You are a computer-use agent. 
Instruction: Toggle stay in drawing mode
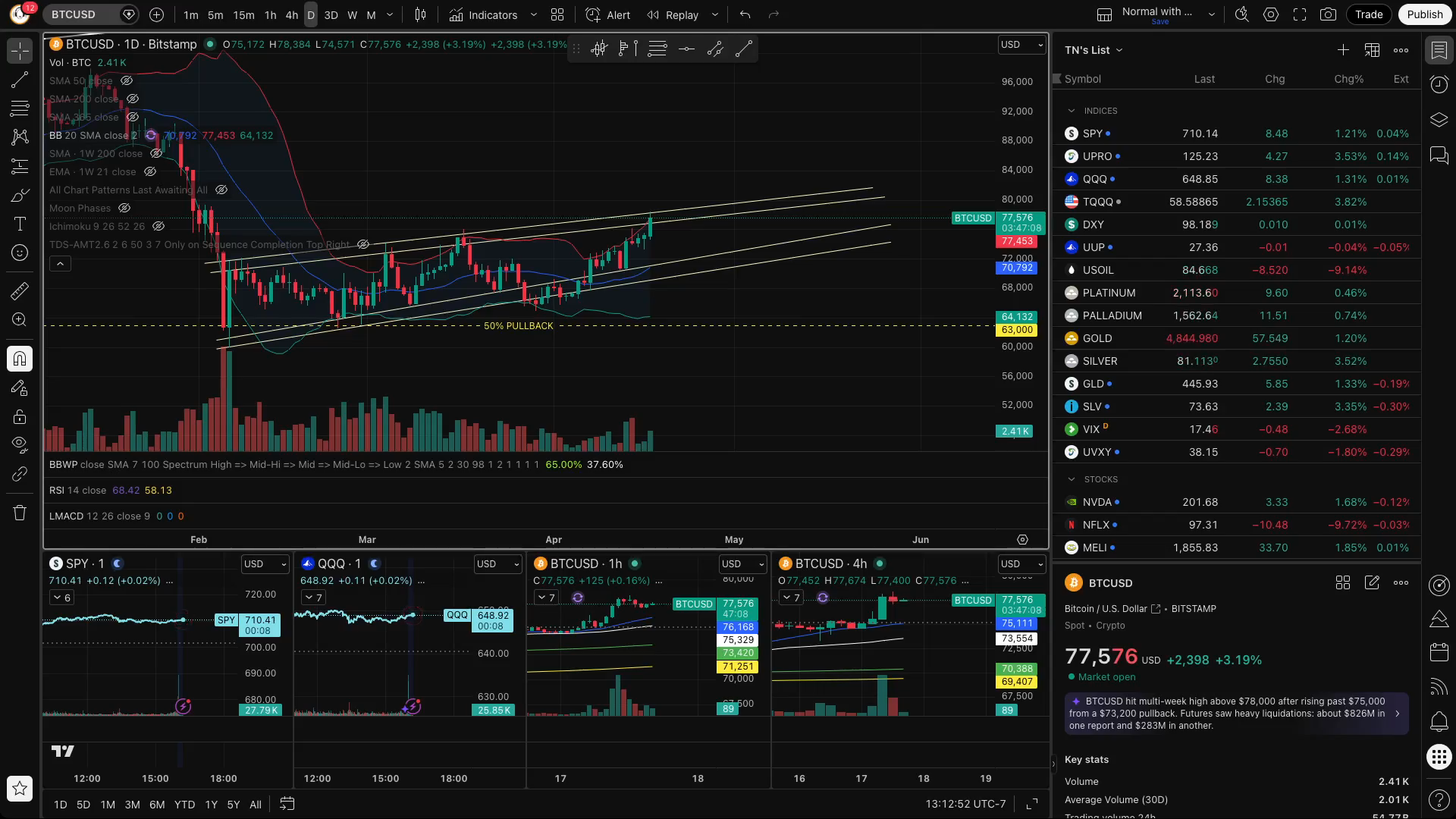click(20, 388)
